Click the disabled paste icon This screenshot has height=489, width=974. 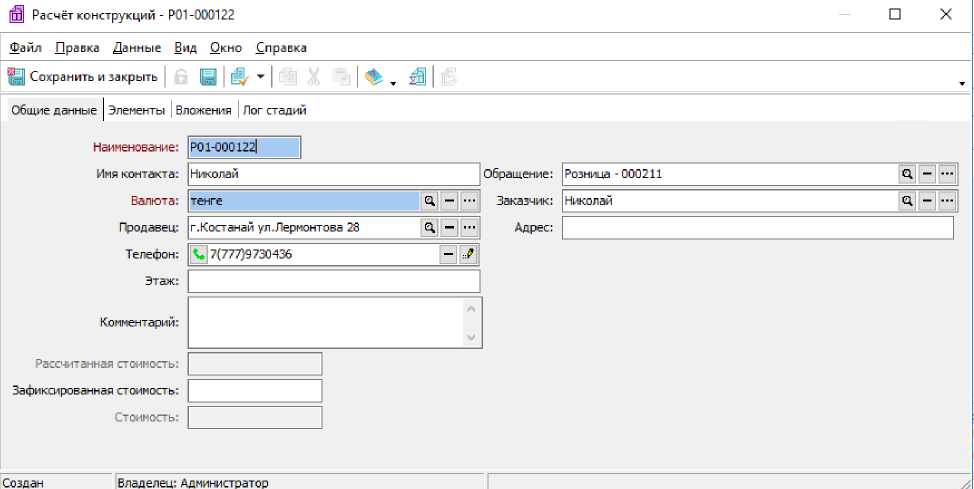click(341, 77)
